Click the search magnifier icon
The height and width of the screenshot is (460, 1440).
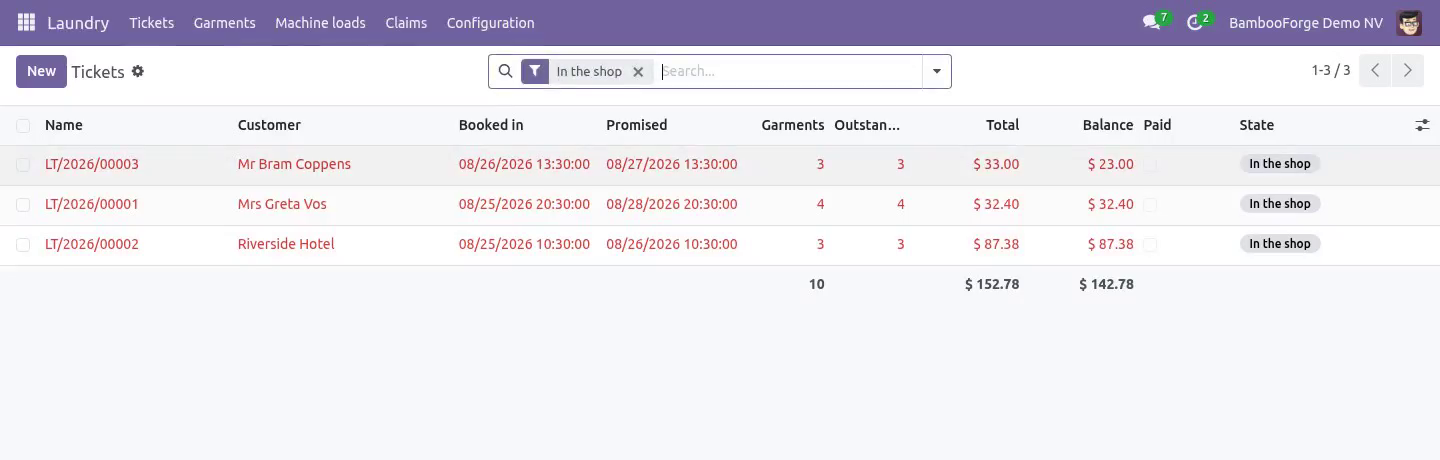pyautogui.click(x=505, y=71)
